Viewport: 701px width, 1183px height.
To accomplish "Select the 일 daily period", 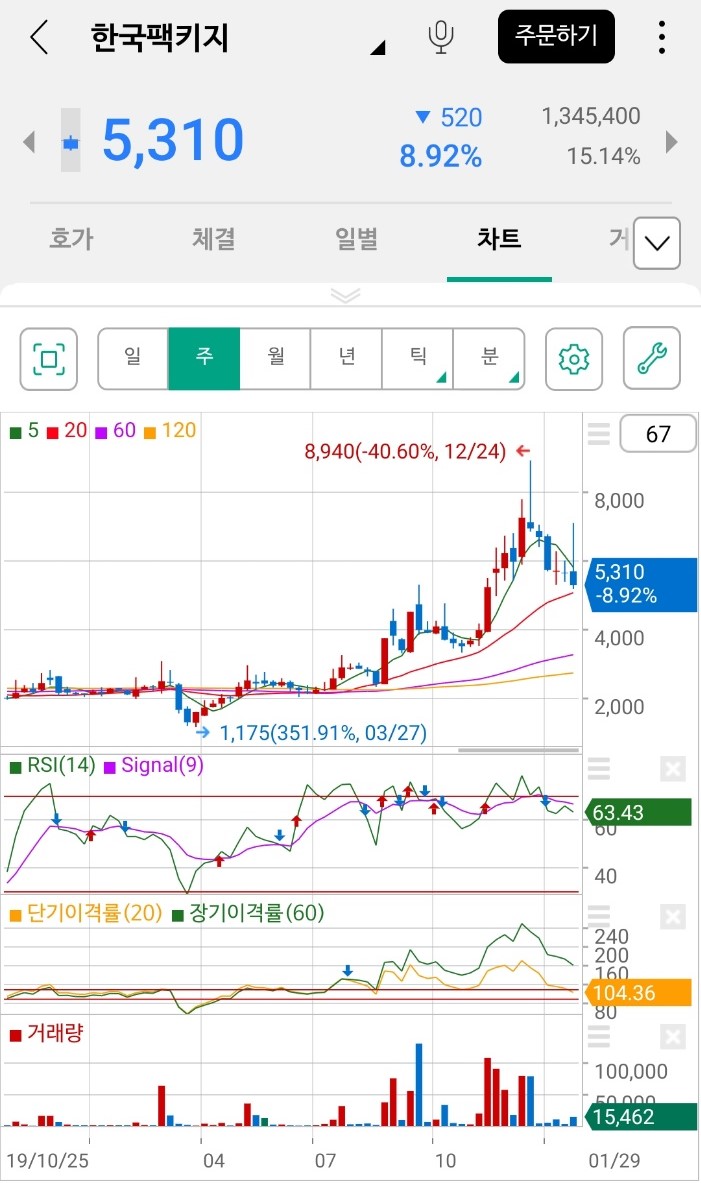I will point(133,358).
